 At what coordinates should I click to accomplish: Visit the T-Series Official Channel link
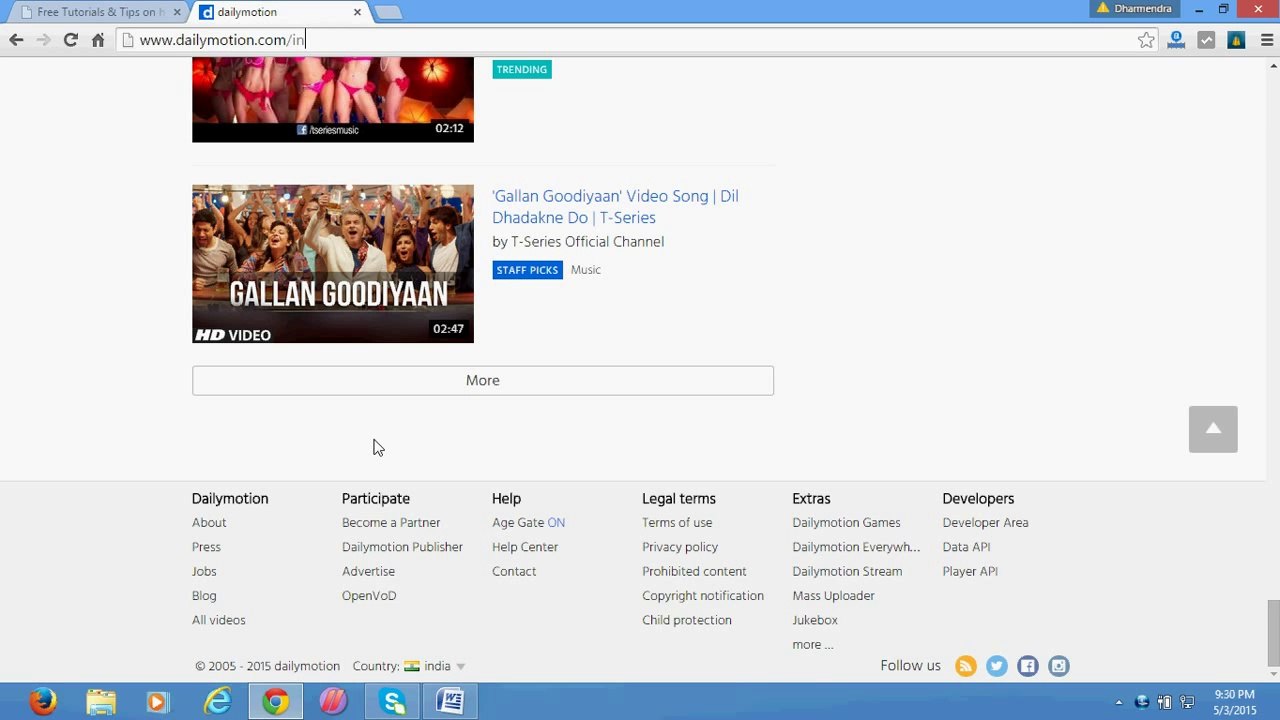pyautogui.click(x=588, y=242)
